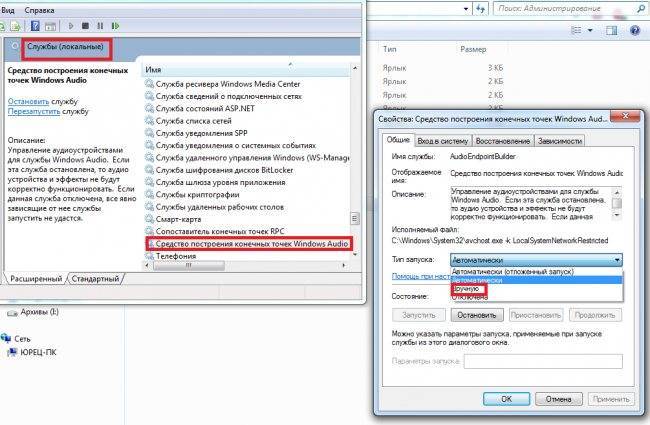Open the Зависимости tab
This screenshot has width=650, height=425.
[x=560, y=141]
